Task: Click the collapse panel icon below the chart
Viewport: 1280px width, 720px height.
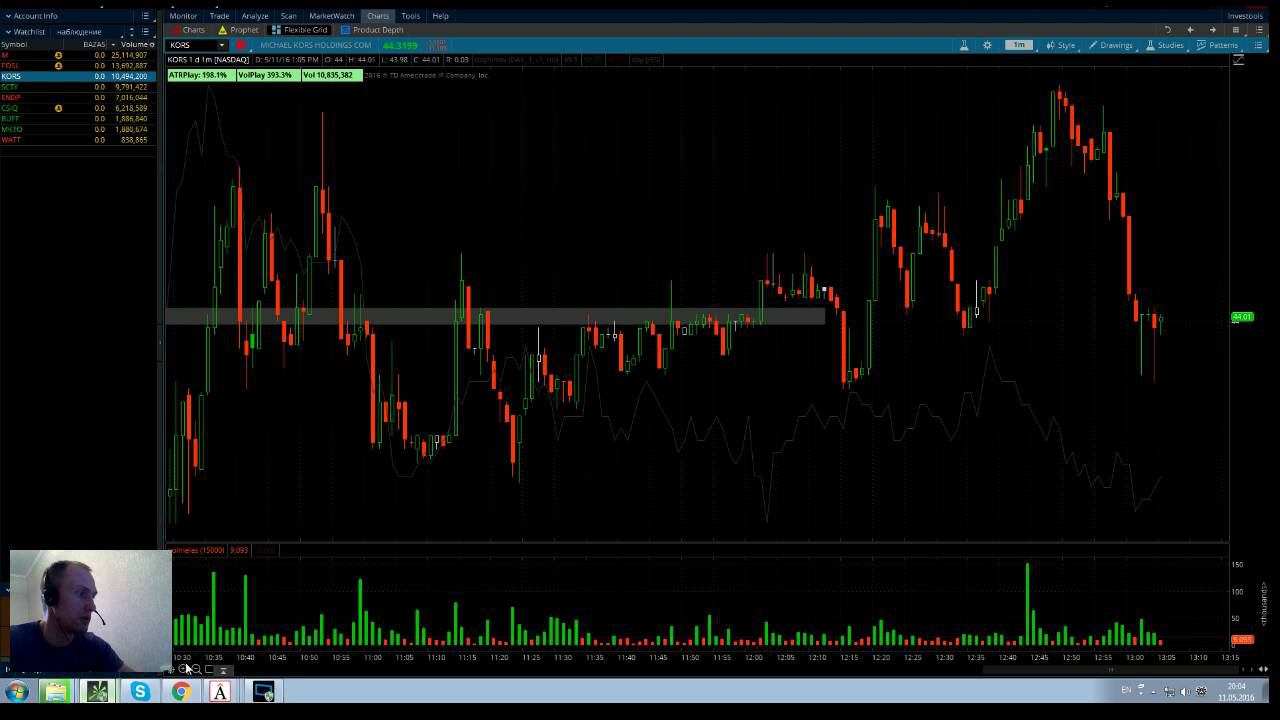Action: 224,669
